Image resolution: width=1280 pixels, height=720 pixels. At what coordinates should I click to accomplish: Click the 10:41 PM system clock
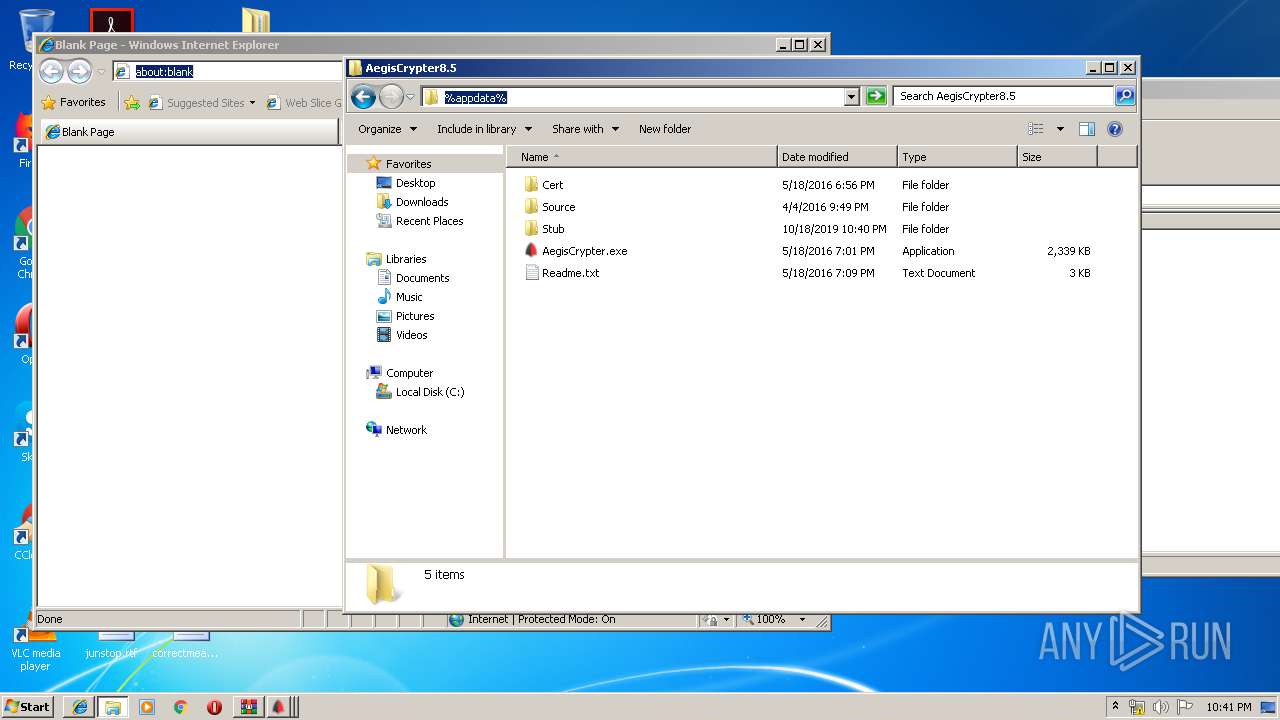[1229, 707]
